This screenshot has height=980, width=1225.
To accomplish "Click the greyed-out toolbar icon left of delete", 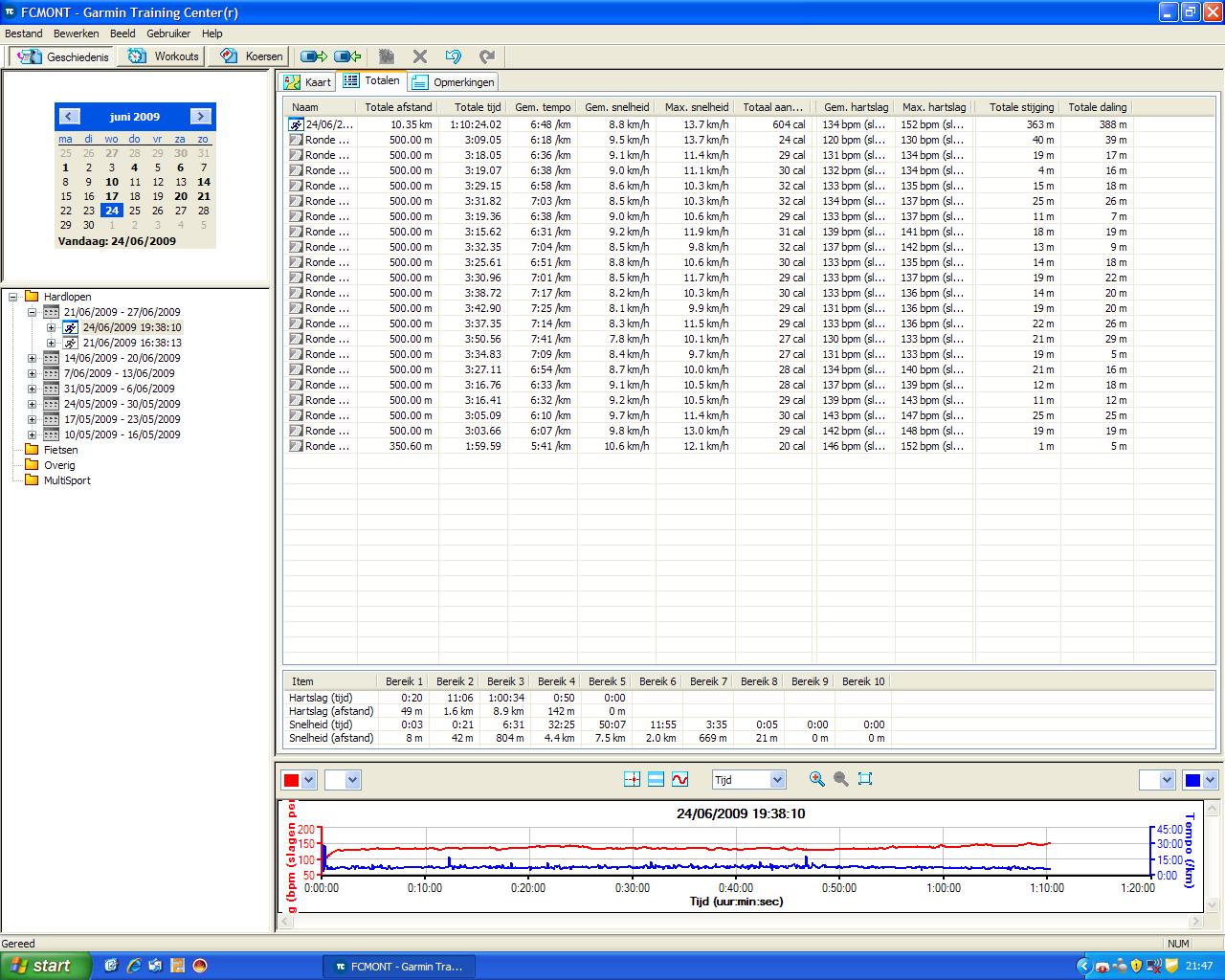I will pyautogui.click(x=386, y=56).
